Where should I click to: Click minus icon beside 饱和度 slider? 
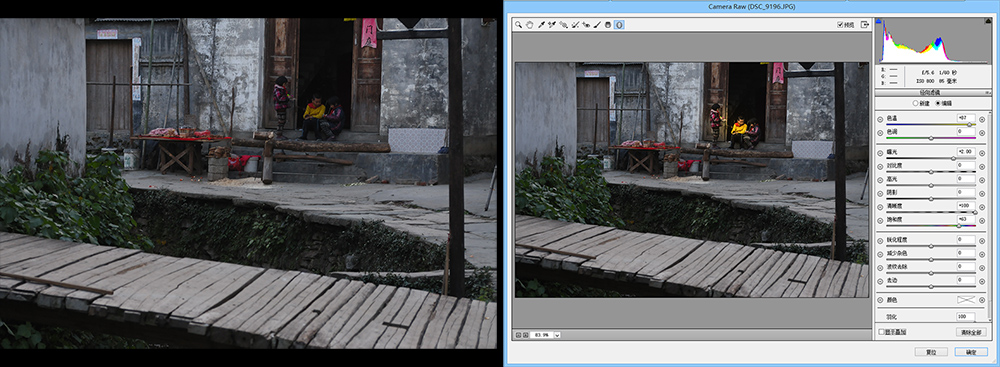880,221
